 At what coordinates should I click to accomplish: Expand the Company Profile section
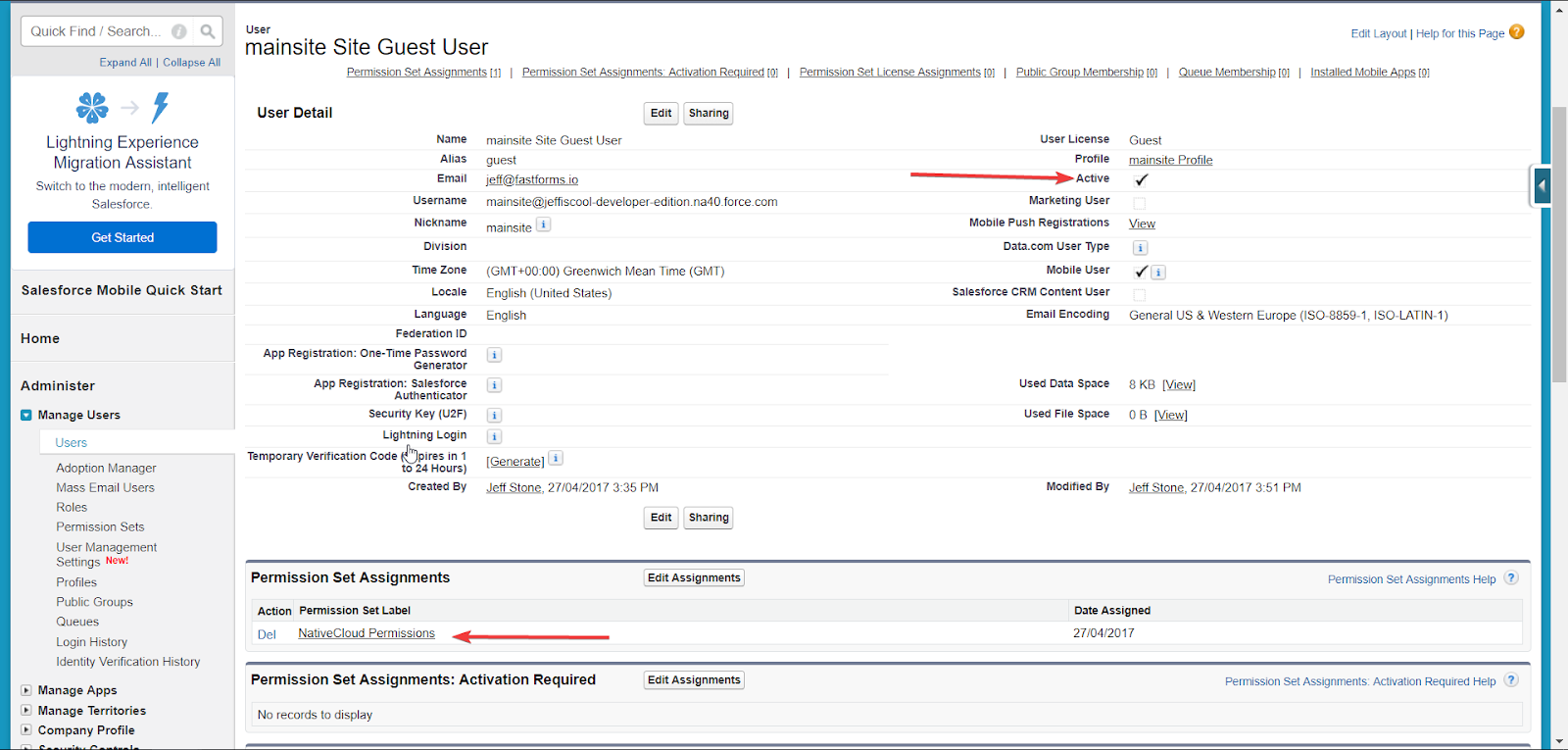pyautogui.click(x=26, y=730)
